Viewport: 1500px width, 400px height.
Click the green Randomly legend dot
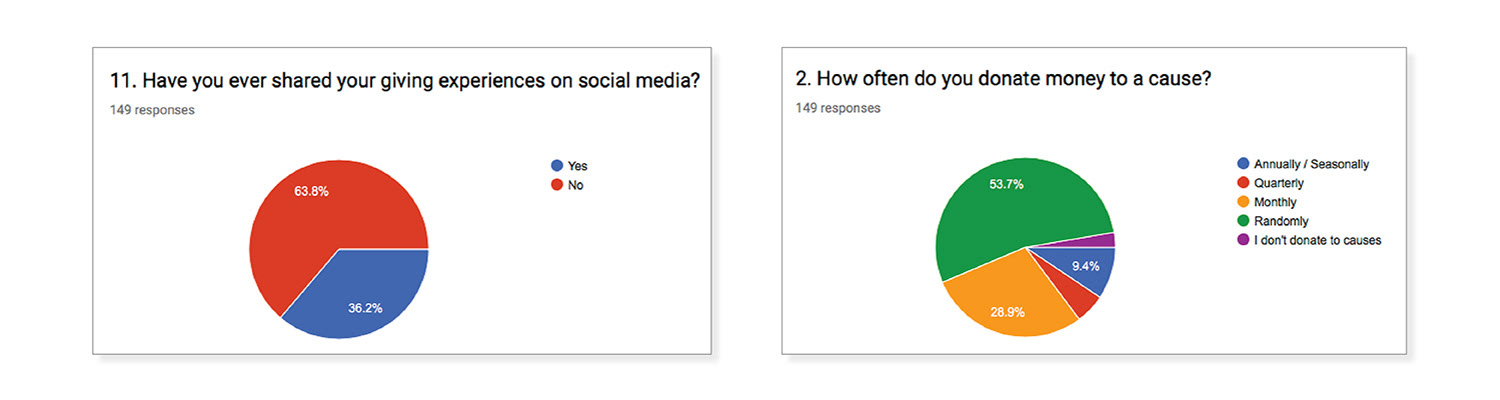tap(1243, 221)
